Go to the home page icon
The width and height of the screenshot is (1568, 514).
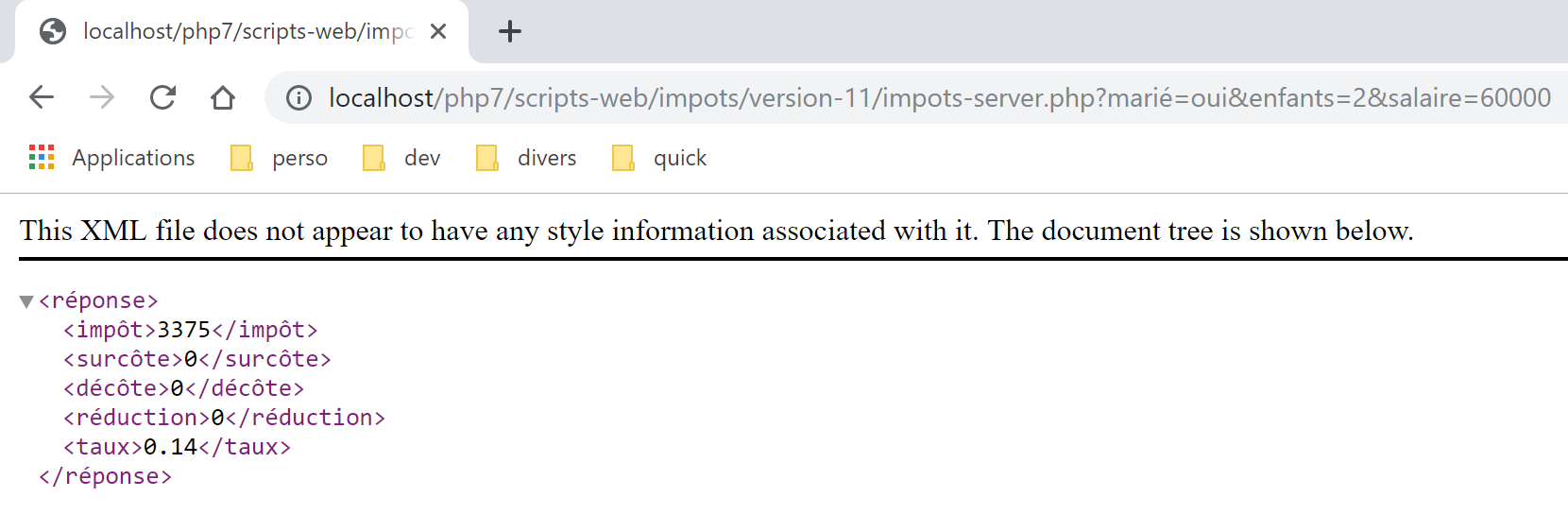[x=223, y=97]
